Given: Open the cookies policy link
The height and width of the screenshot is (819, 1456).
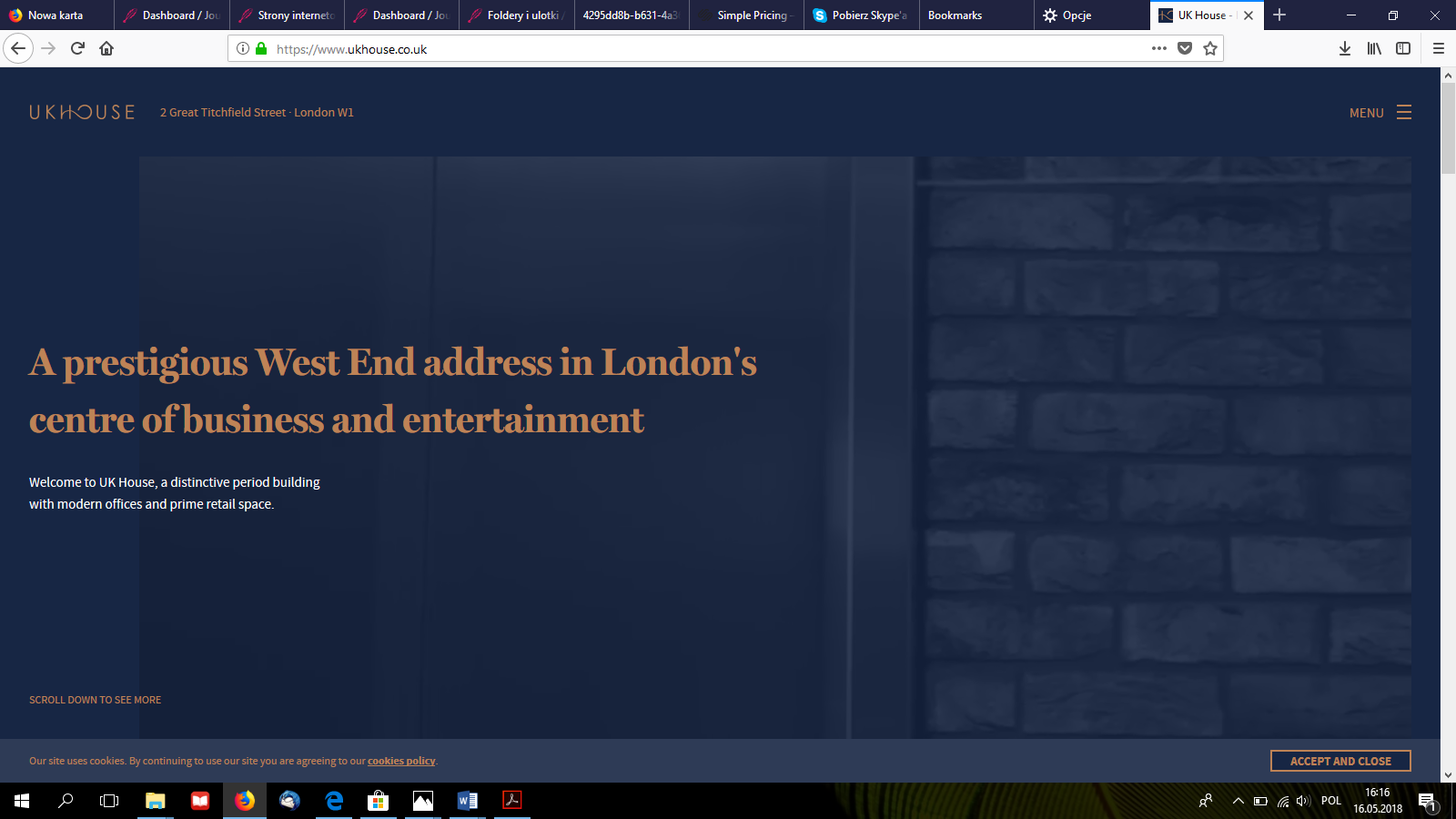Looking at the screenshot, I should [401, 761].
